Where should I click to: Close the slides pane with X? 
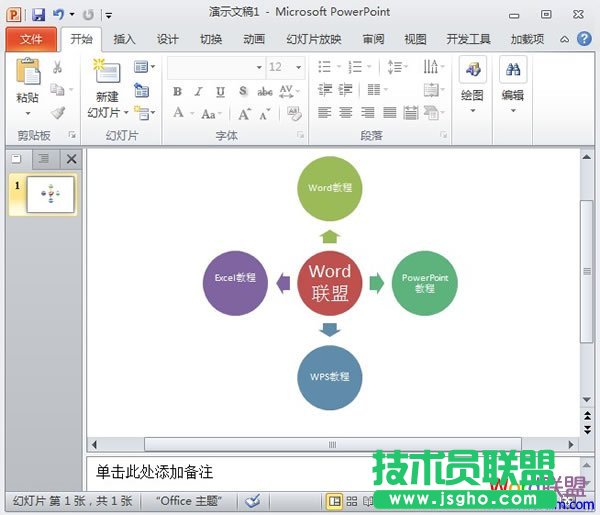coord(71,159)
